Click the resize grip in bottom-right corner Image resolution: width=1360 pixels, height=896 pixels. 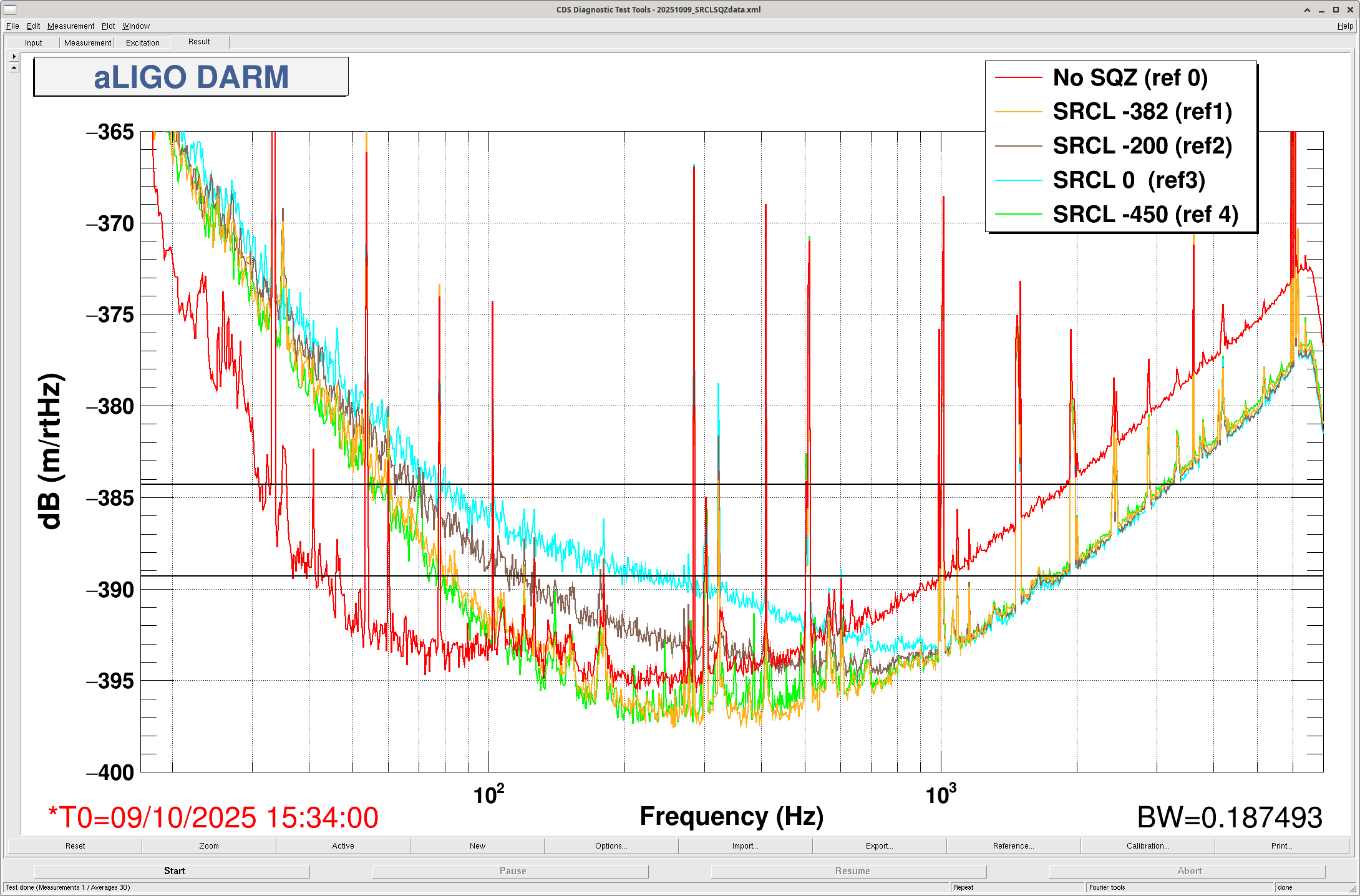coord(1354,890)
